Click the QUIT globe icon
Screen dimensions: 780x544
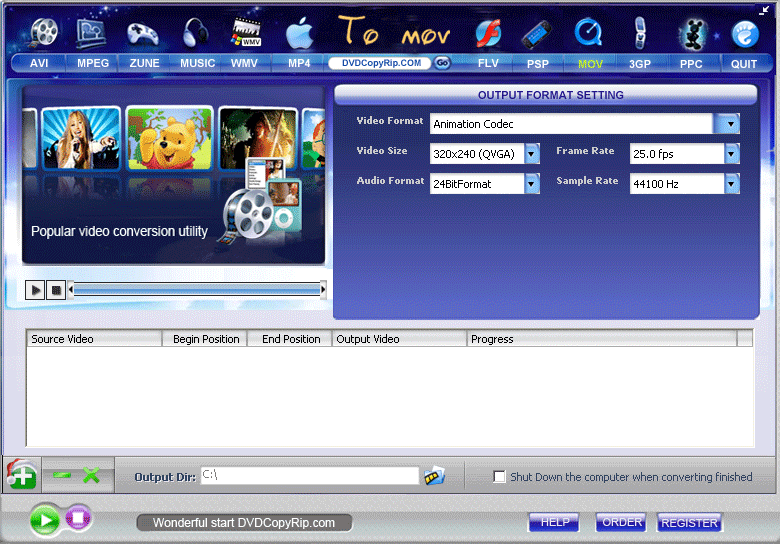(745, 34)
